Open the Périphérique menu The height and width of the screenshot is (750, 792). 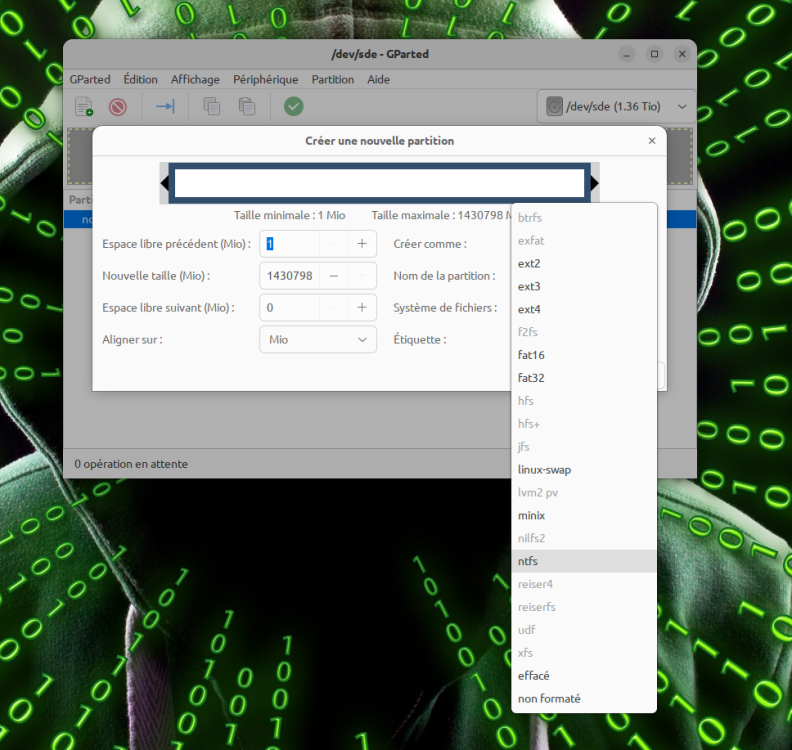pos(265,79)
